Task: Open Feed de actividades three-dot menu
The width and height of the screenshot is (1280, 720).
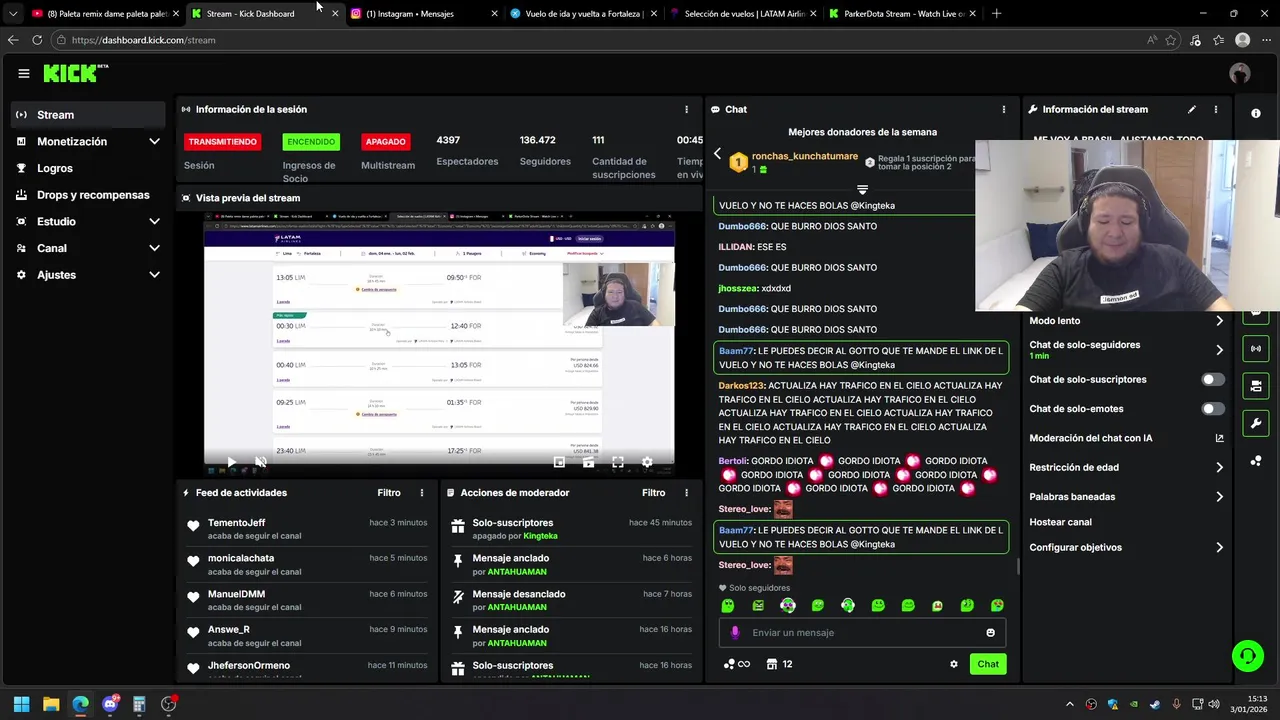Action: pos(422,493)
